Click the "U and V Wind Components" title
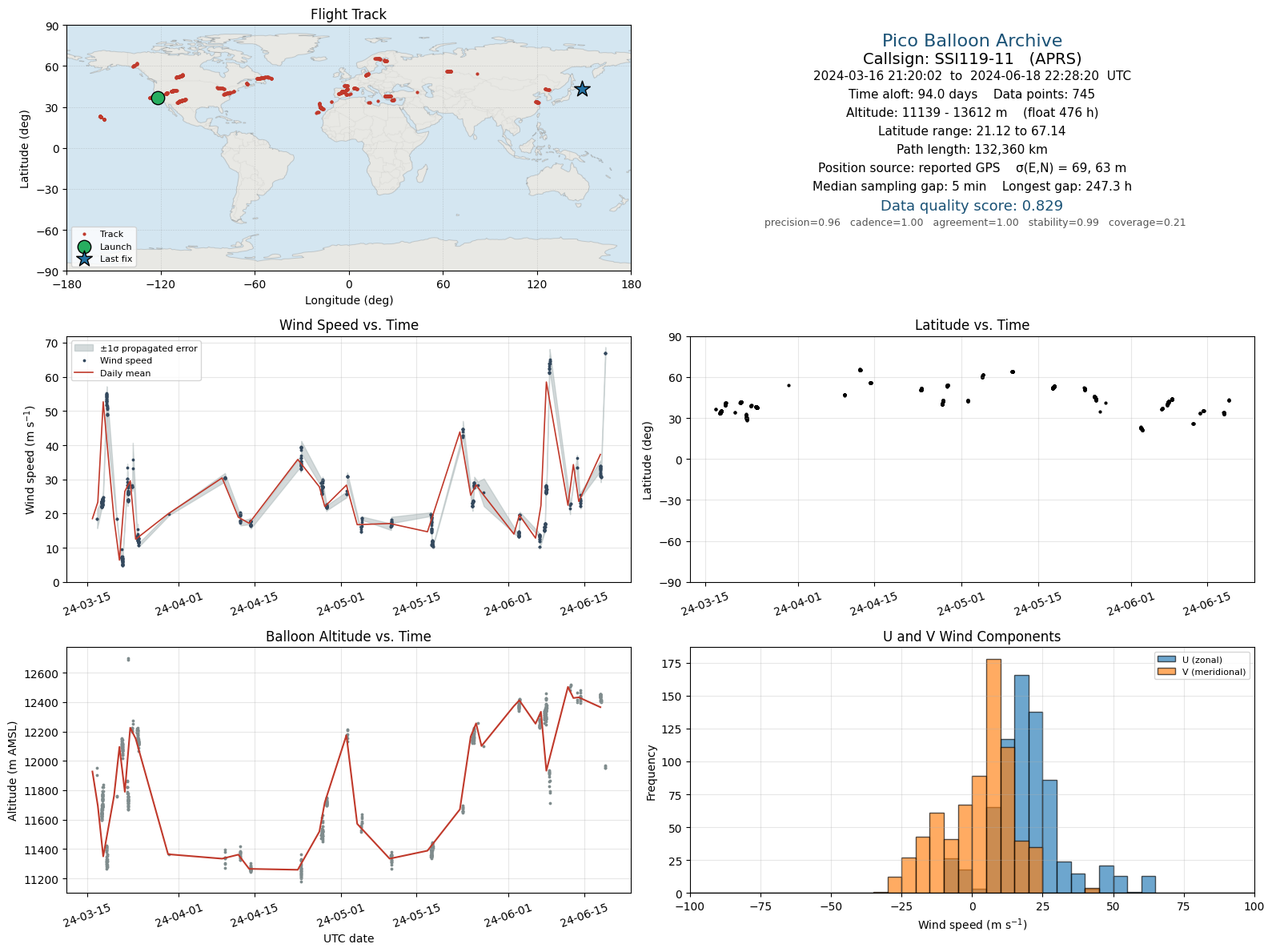The image size is (1272, 952). (972, 637)
